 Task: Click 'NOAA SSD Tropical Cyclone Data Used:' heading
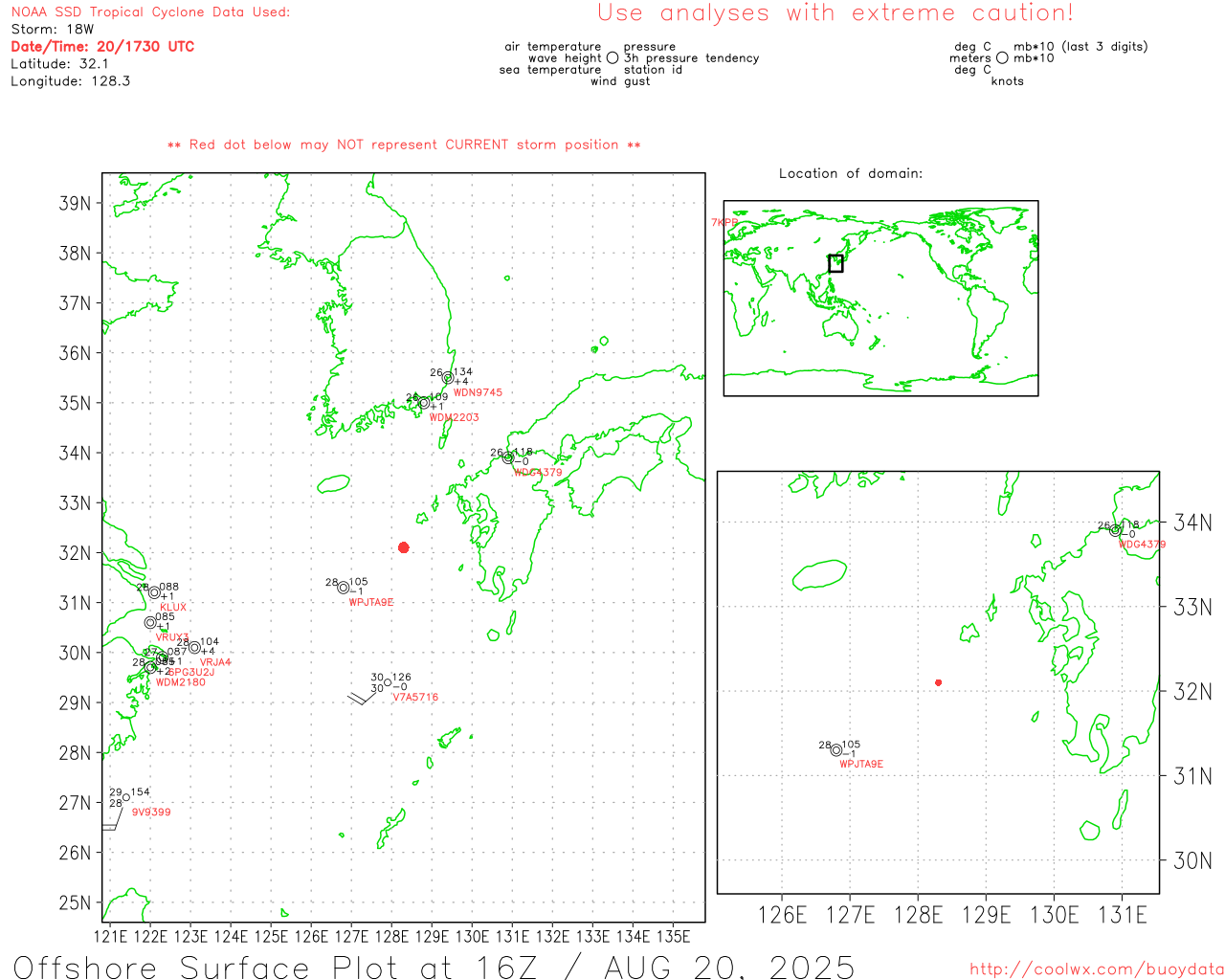click(x=150, y=12)
